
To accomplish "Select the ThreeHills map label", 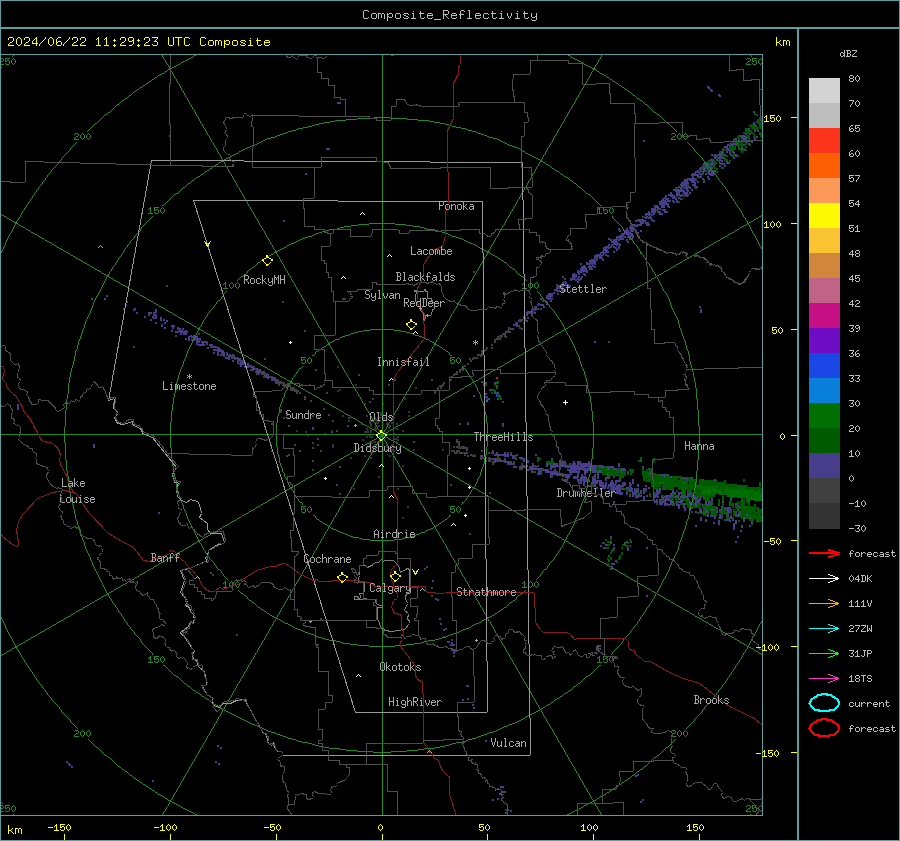I will [503, 437].
